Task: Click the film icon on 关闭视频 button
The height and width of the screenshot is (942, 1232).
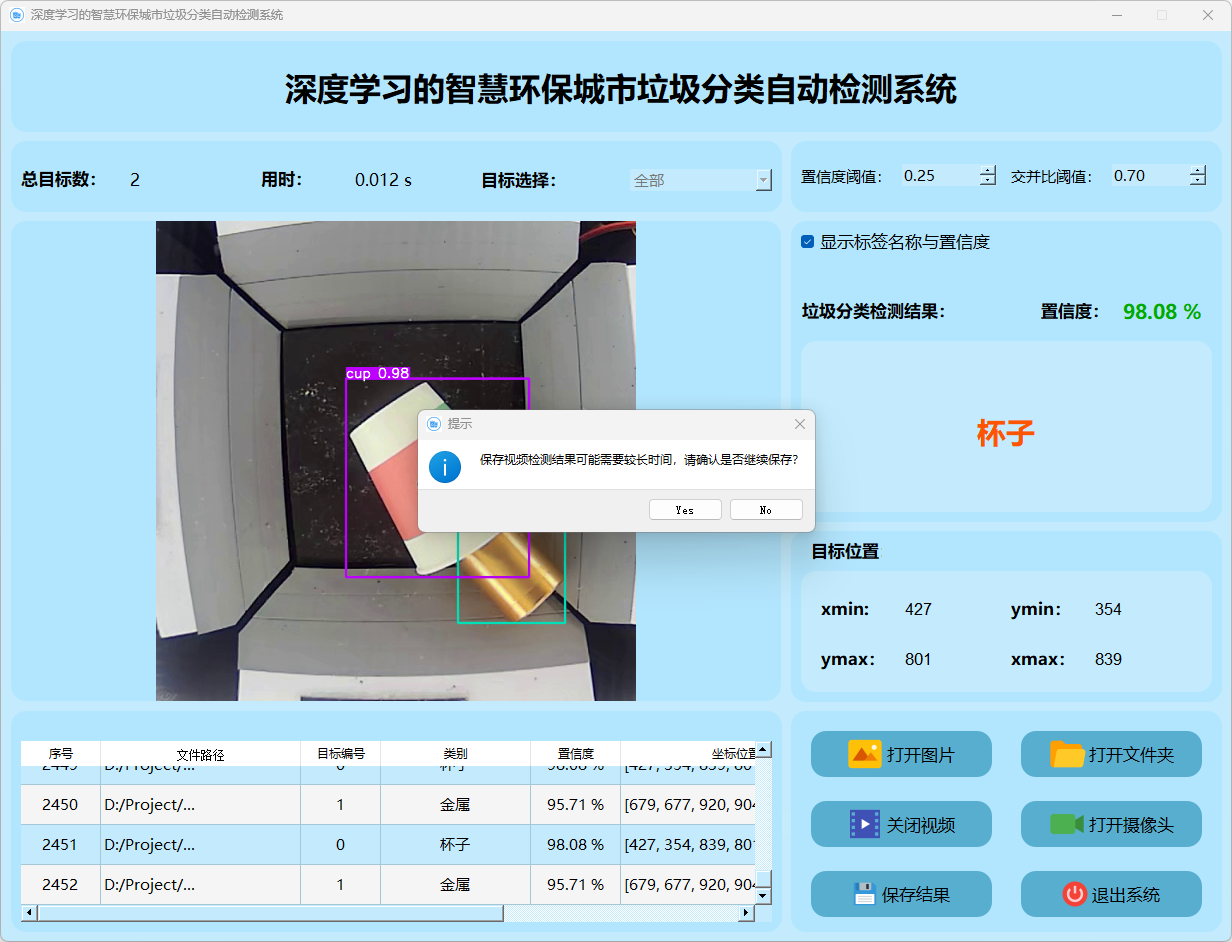Action: coord(864,824)
